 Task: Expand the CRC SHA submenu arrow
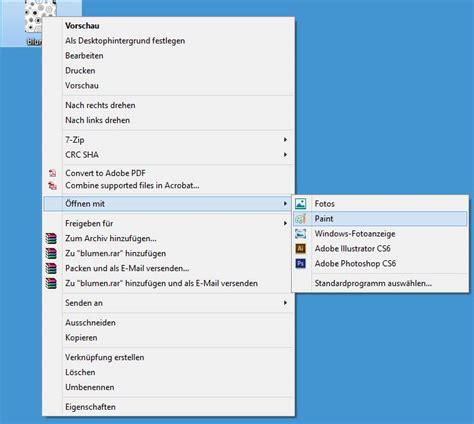[x=285, y=155]
